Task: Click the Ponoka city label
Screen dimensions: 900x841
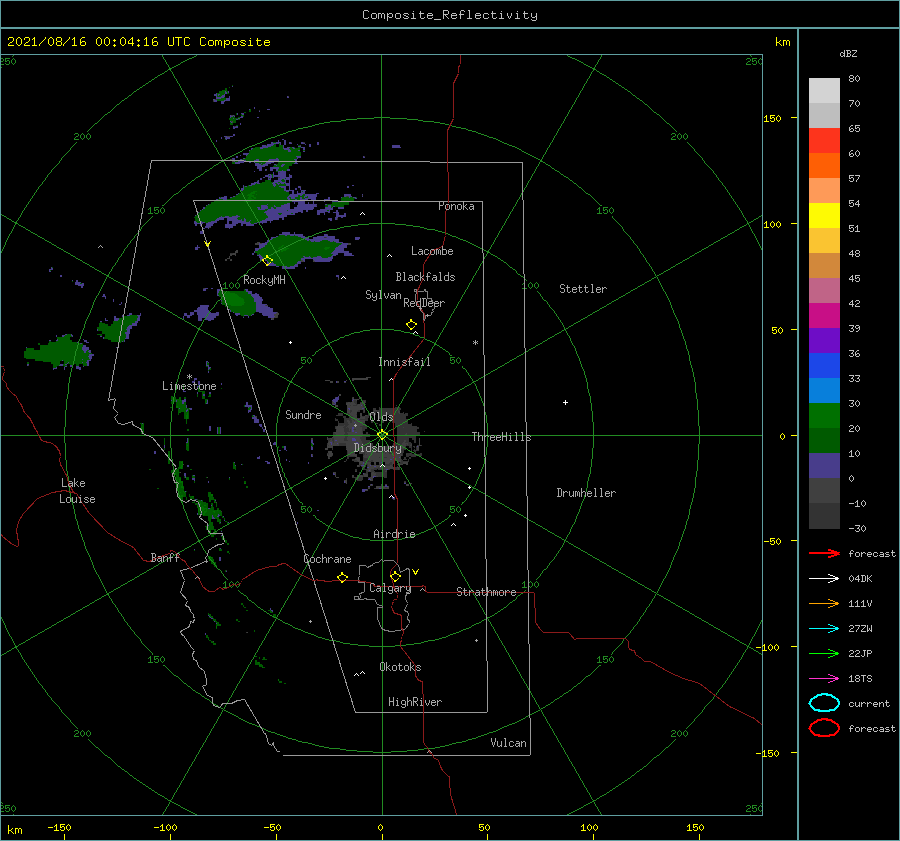Action: pos(456,206)
